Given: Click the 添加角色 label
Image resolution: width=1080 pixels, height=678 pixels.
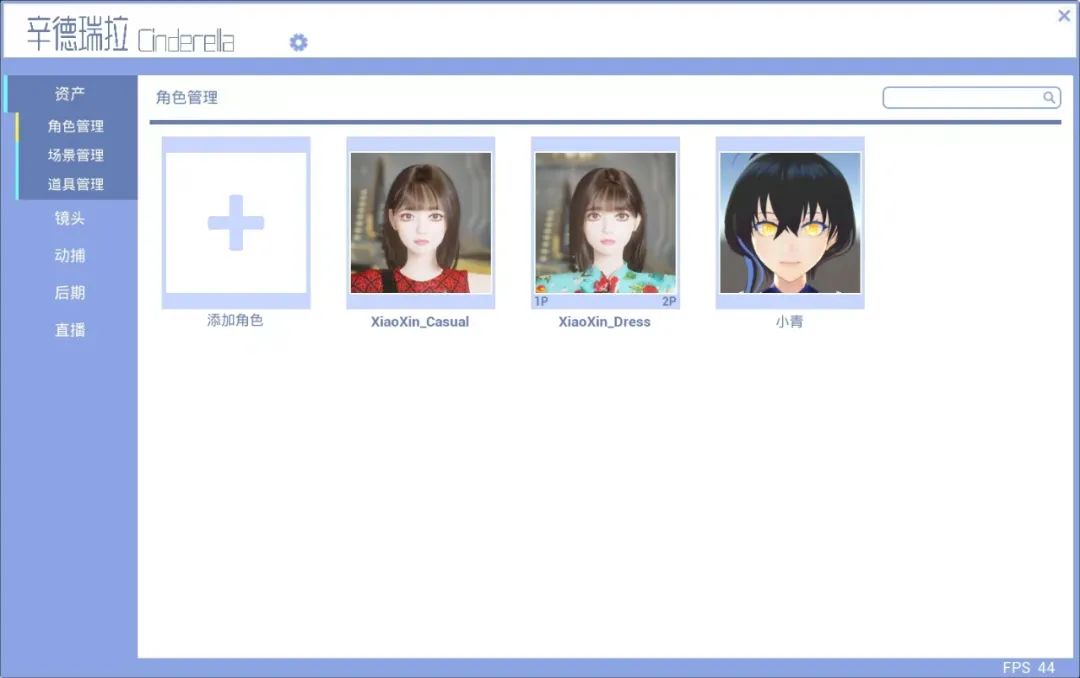Looking at the screenshot, I should (236, 320).
